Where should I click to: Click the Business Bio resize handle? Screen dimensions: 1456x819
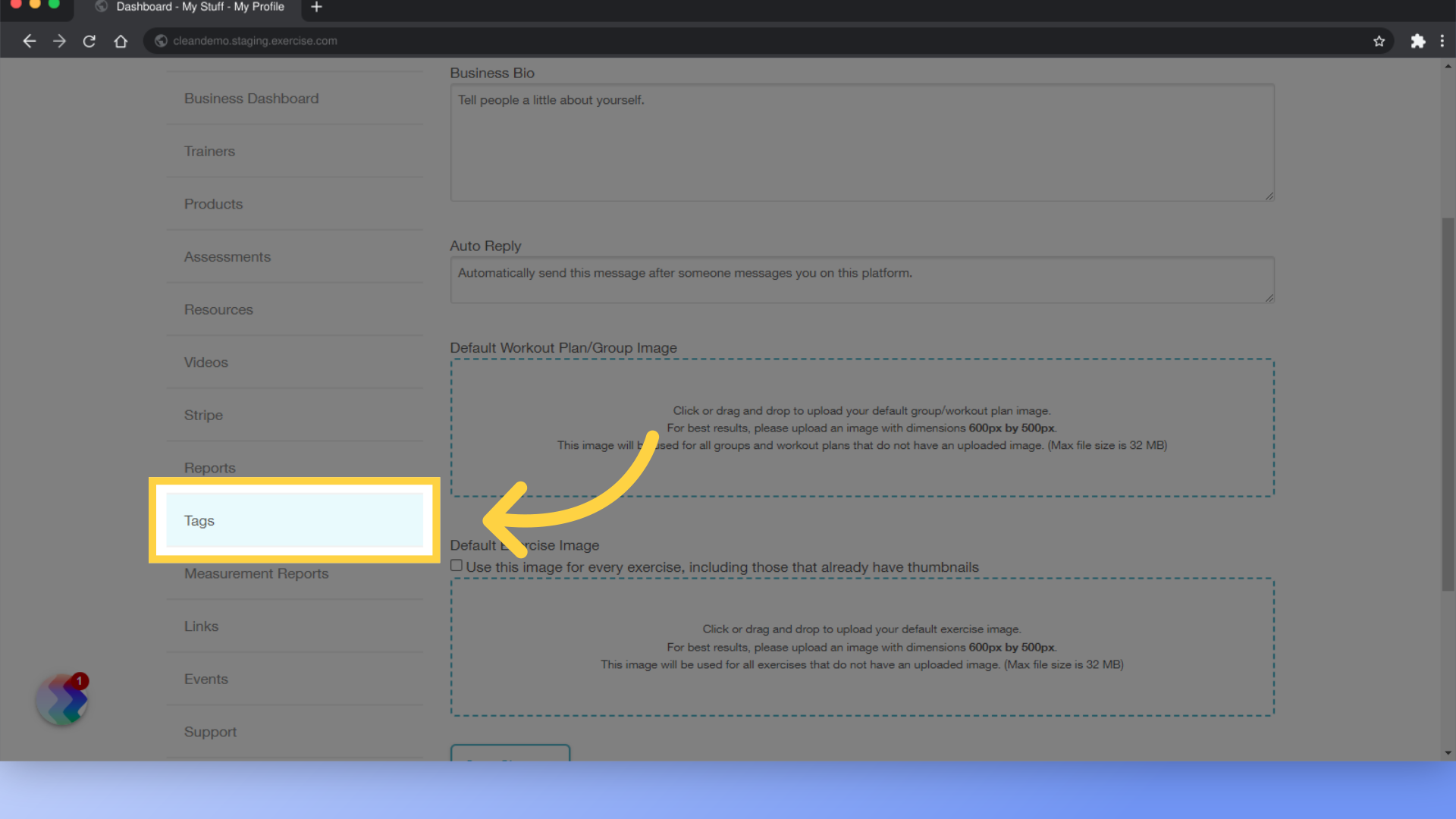pos(1269,196)
